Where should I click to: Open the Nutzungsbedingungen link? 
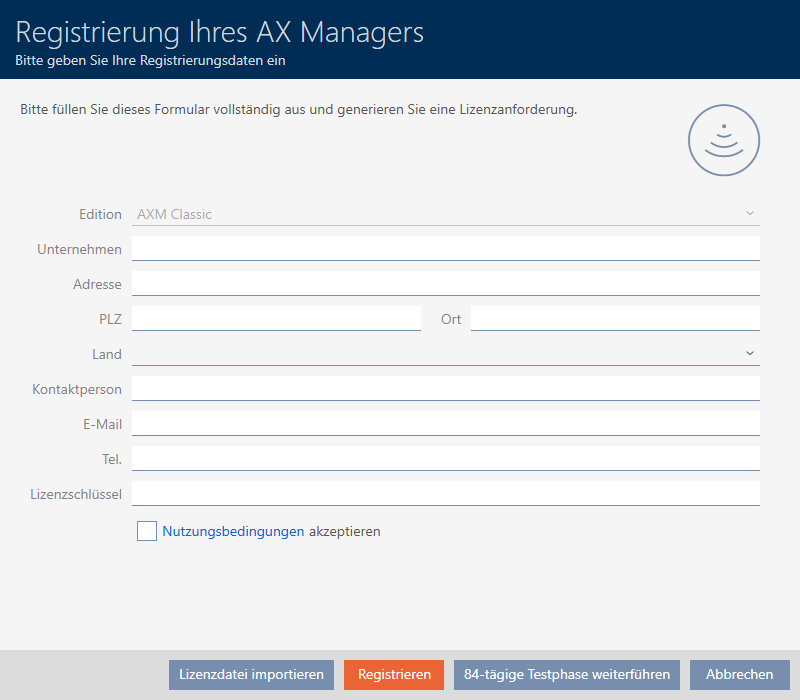coord(233,532)
